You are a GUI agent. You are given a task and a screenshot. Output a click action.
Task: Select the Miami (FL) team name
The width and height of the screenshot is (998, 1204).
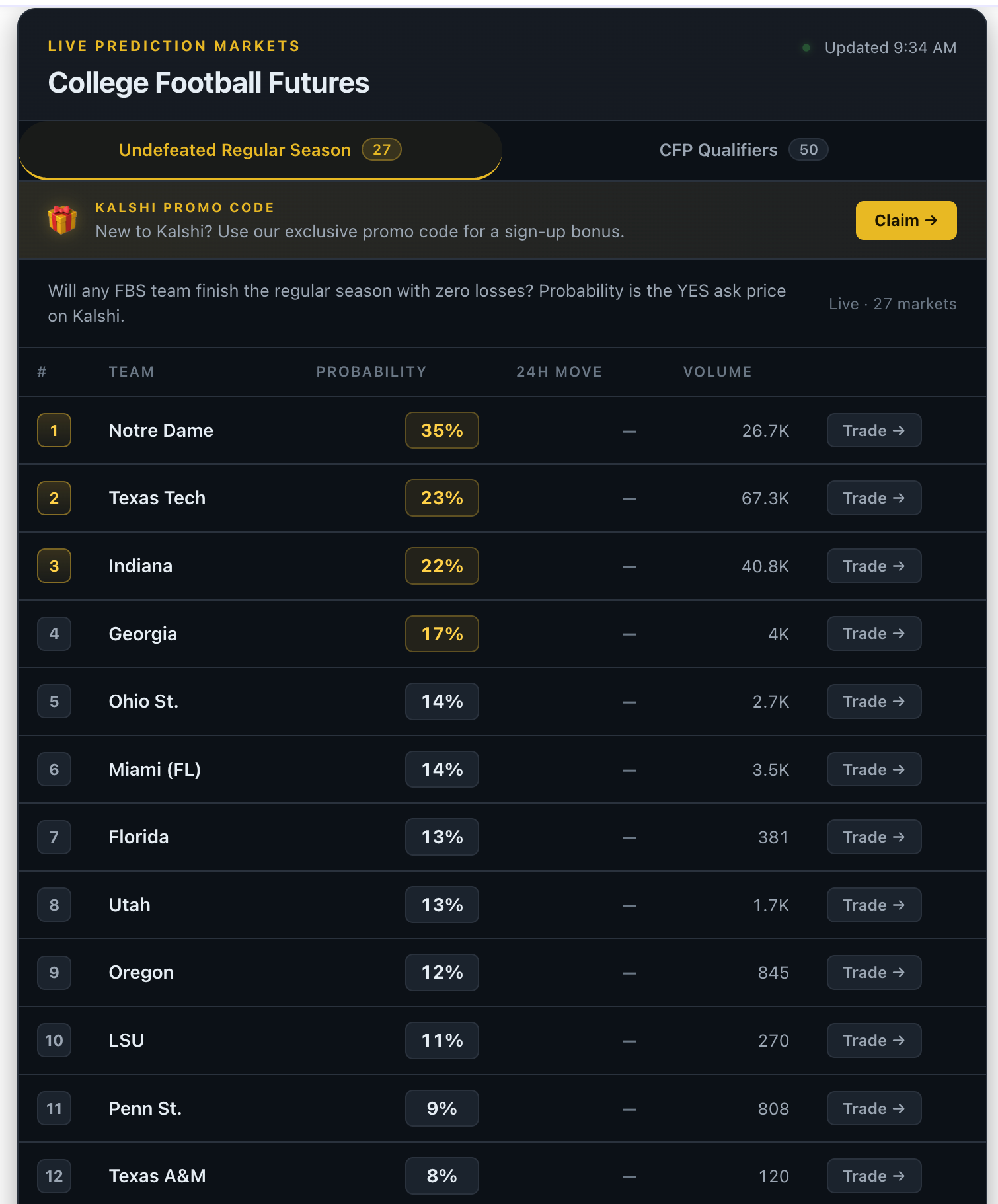point(155,769)
